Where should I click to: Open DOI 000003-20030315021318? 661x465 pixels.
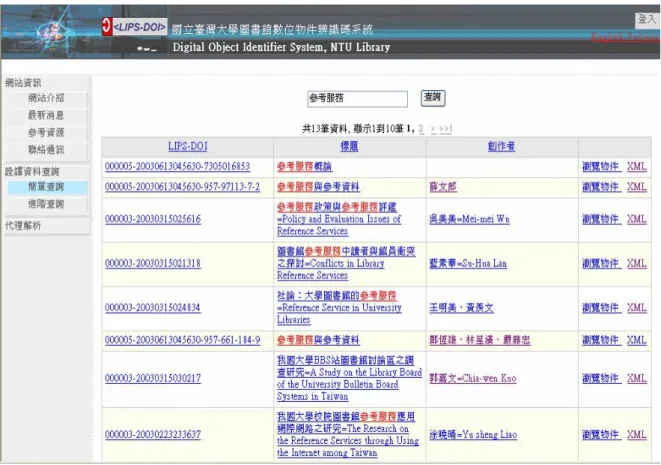153,263
